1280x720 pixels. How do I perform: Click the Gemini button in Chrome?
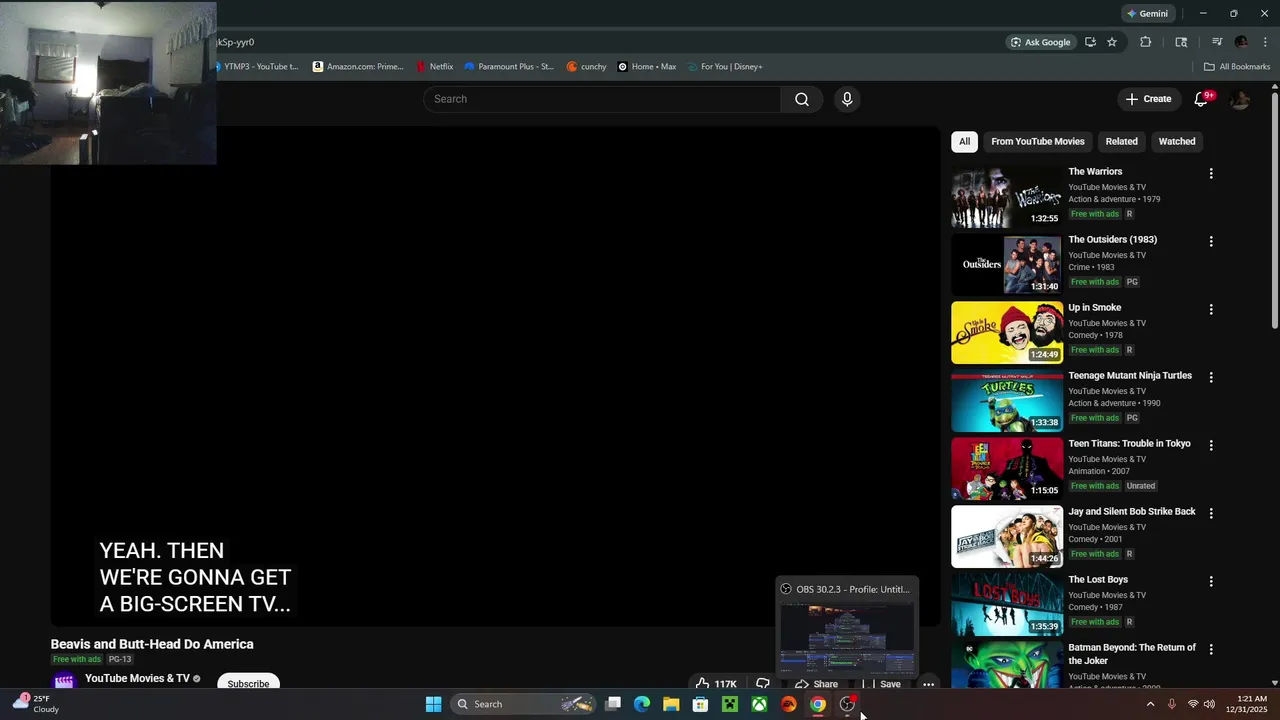(x=1147, y=14)
